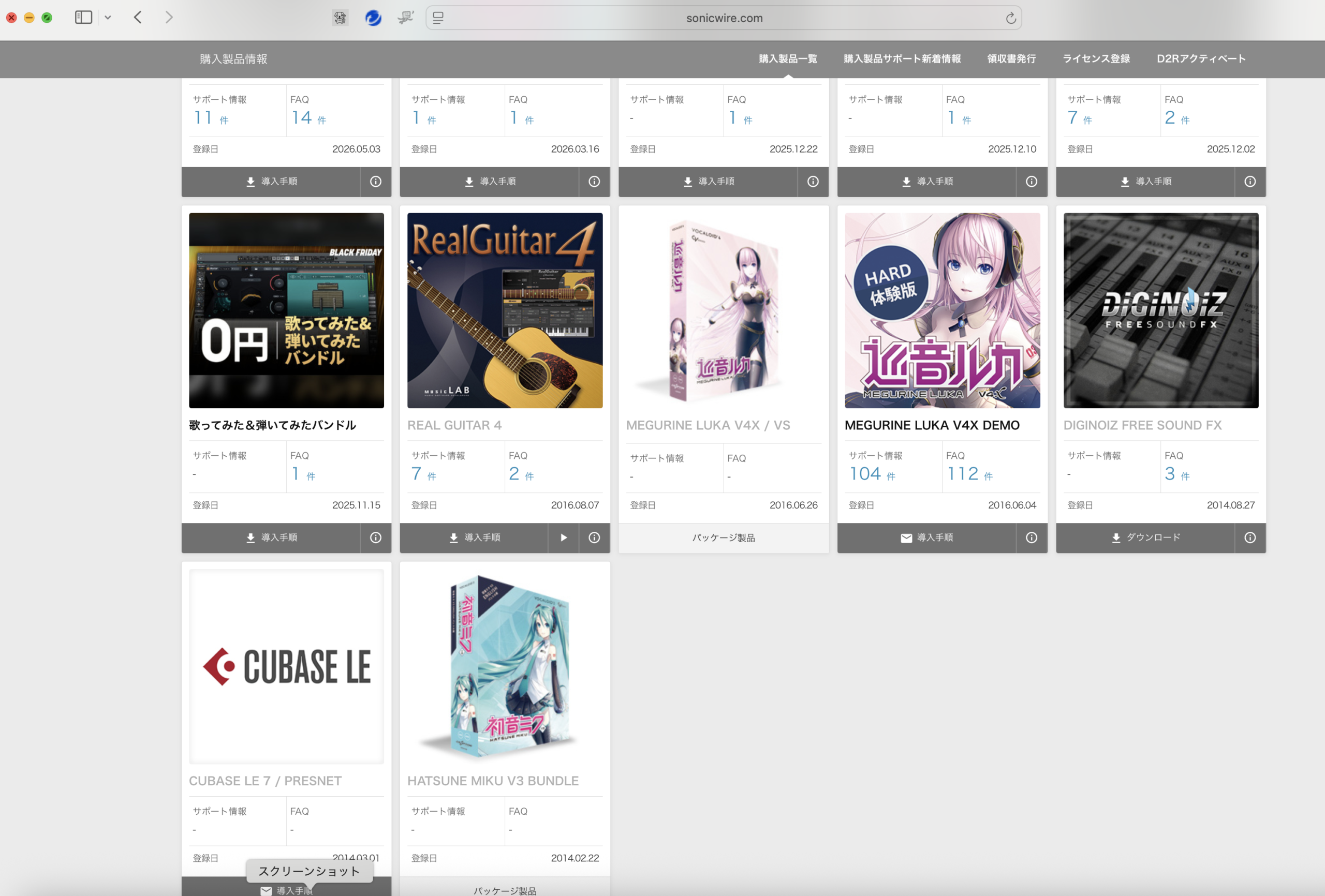The image size is (1325, 896).
Task: Play REAL GUITAR 4 demo
Action: coord(563,537)
